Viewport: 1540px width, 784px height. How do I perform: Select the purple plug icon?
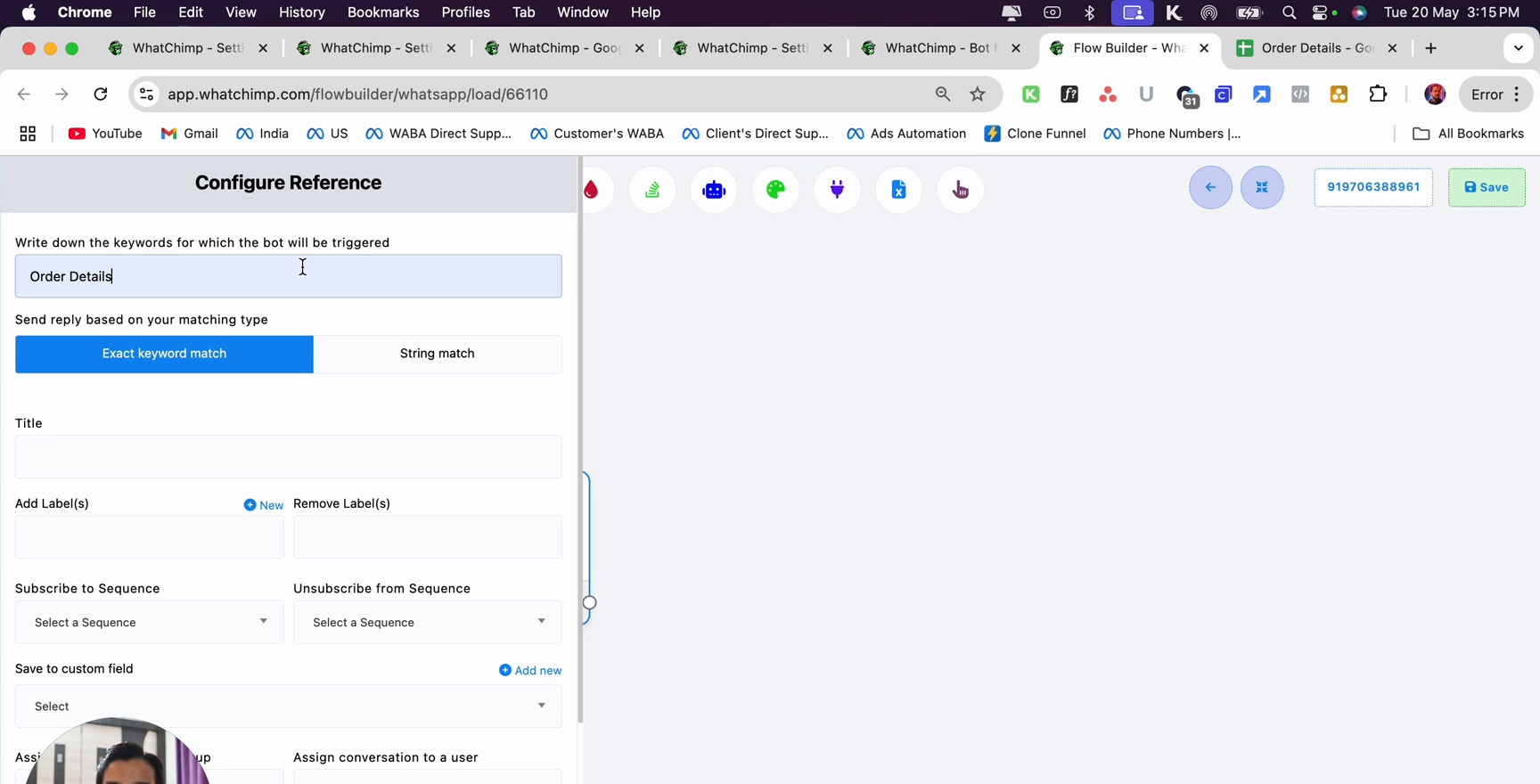[837, 189]
